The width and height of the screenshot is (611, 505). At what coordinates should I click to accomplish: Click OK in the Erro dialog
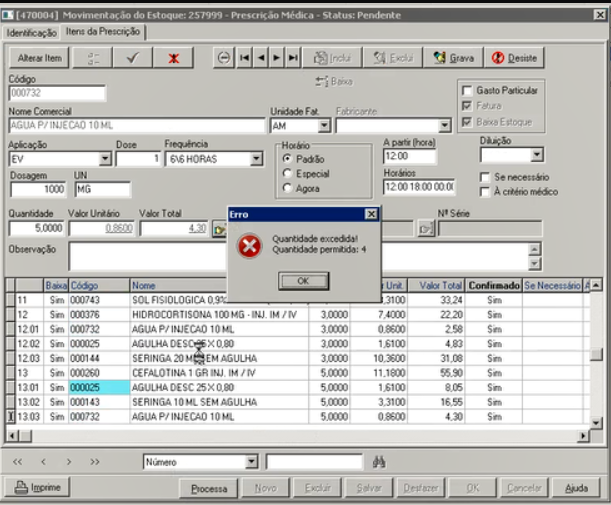(303, 281)
